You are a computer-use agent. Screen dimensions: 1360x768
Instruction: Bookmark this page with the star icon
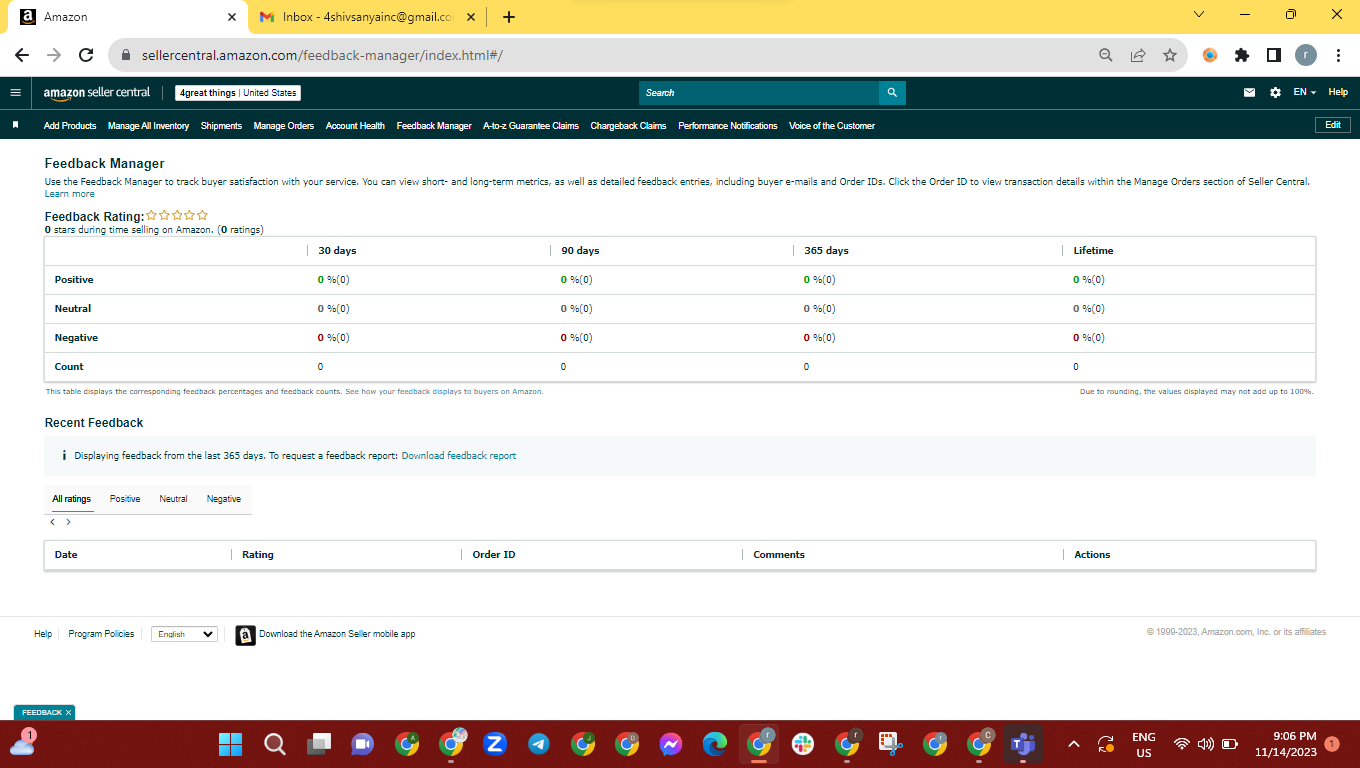pyautogui.click(x=1170, y=56)
